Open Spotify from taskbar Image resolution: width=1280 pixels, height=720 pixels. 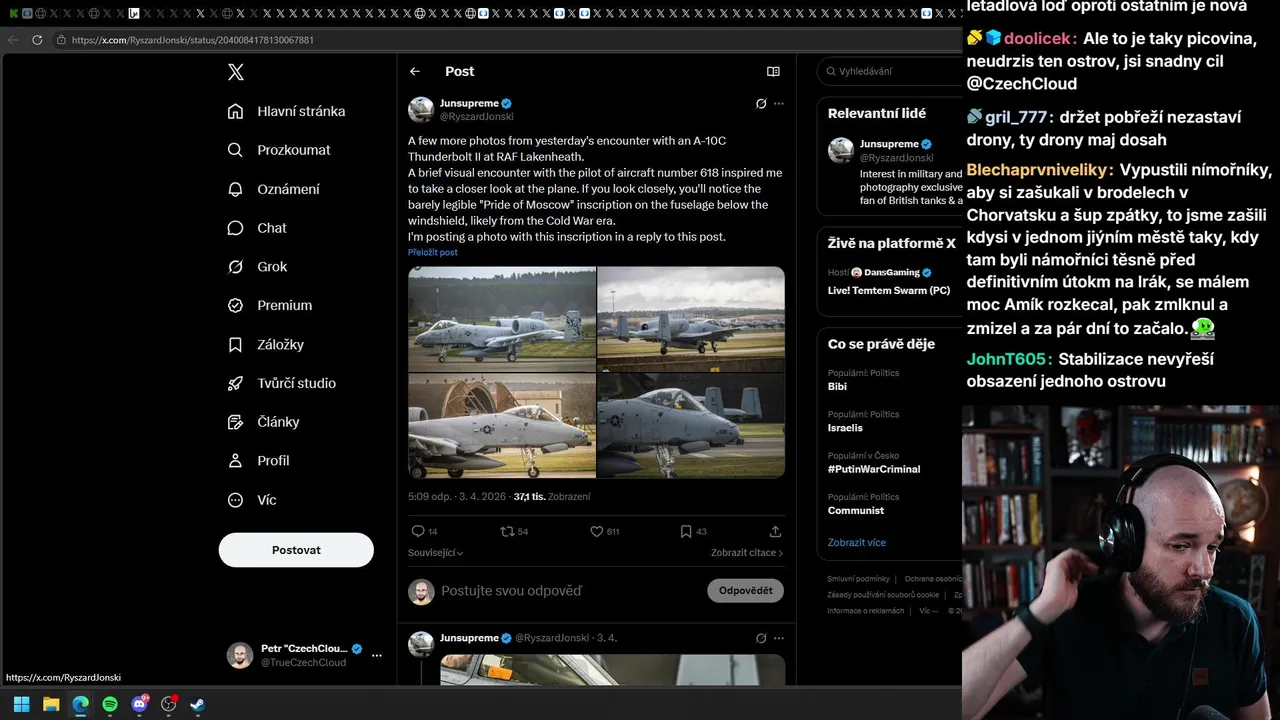pos(110,704)
